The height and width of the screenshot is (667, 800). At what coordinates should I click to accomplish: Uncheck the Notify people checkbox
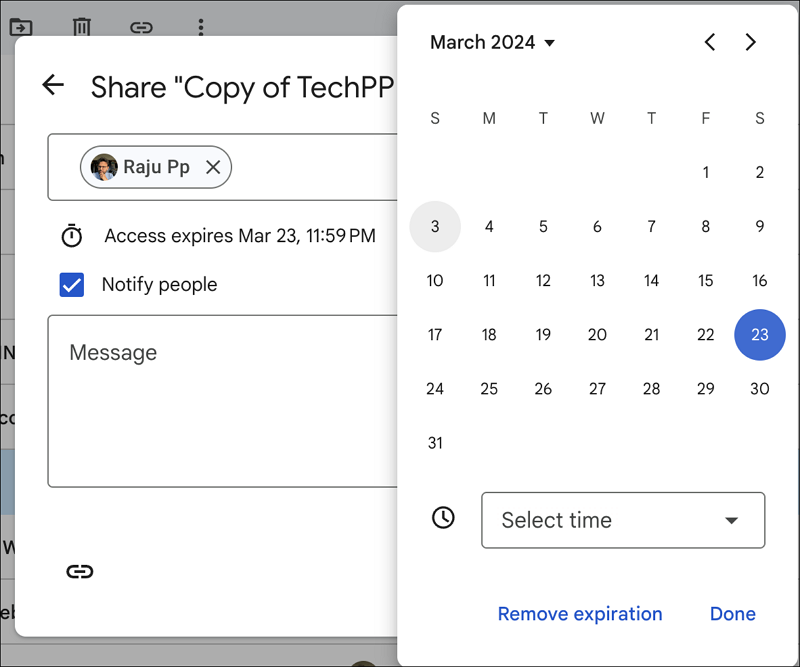pyautogui.click(x=71, y=285)
